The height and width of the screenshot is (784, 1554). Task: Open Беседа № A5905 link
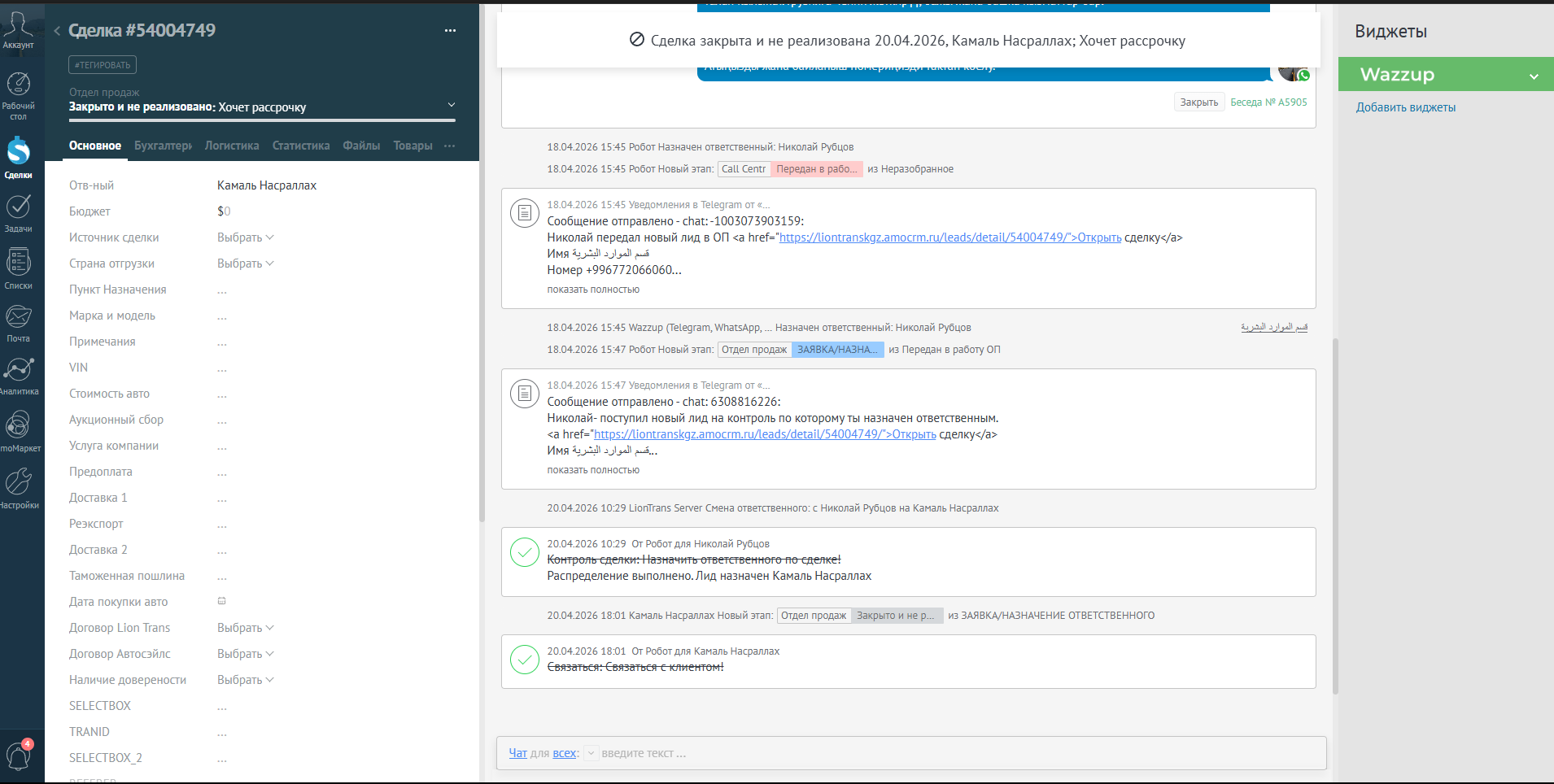pyautogui.click(x=1268, y=102)
